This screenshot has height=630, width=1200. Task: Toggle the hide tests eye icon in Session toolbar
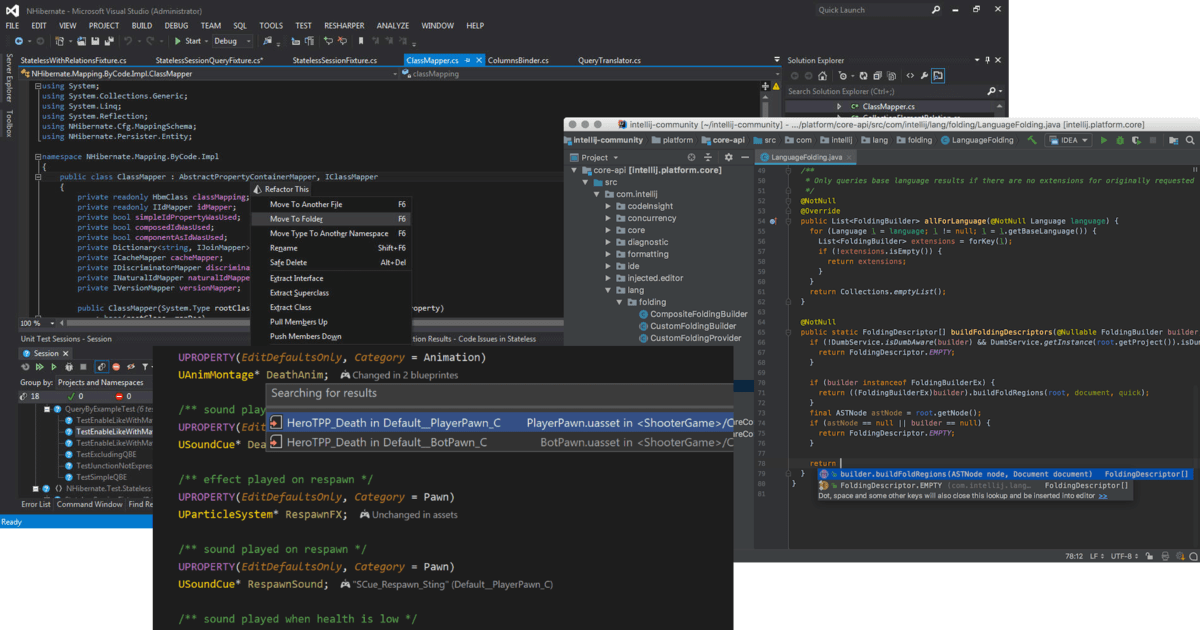tap(131, 367)
